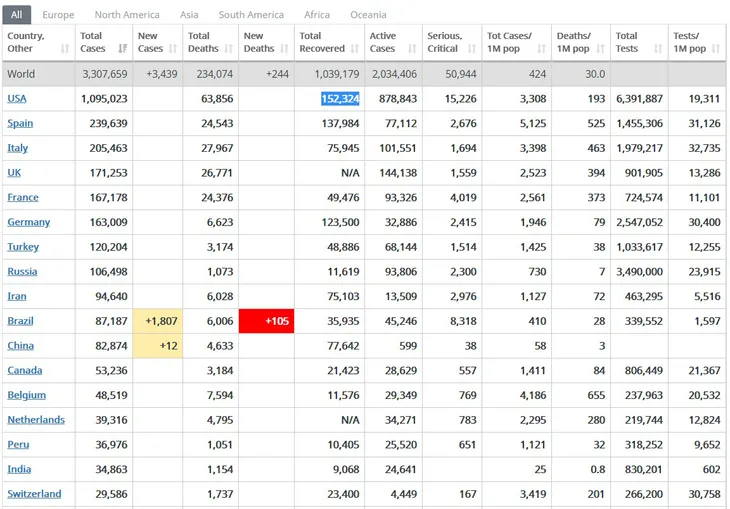The image size is (730, 509).
Task: Follow the Russia link
Action: (x=22, y=271)
